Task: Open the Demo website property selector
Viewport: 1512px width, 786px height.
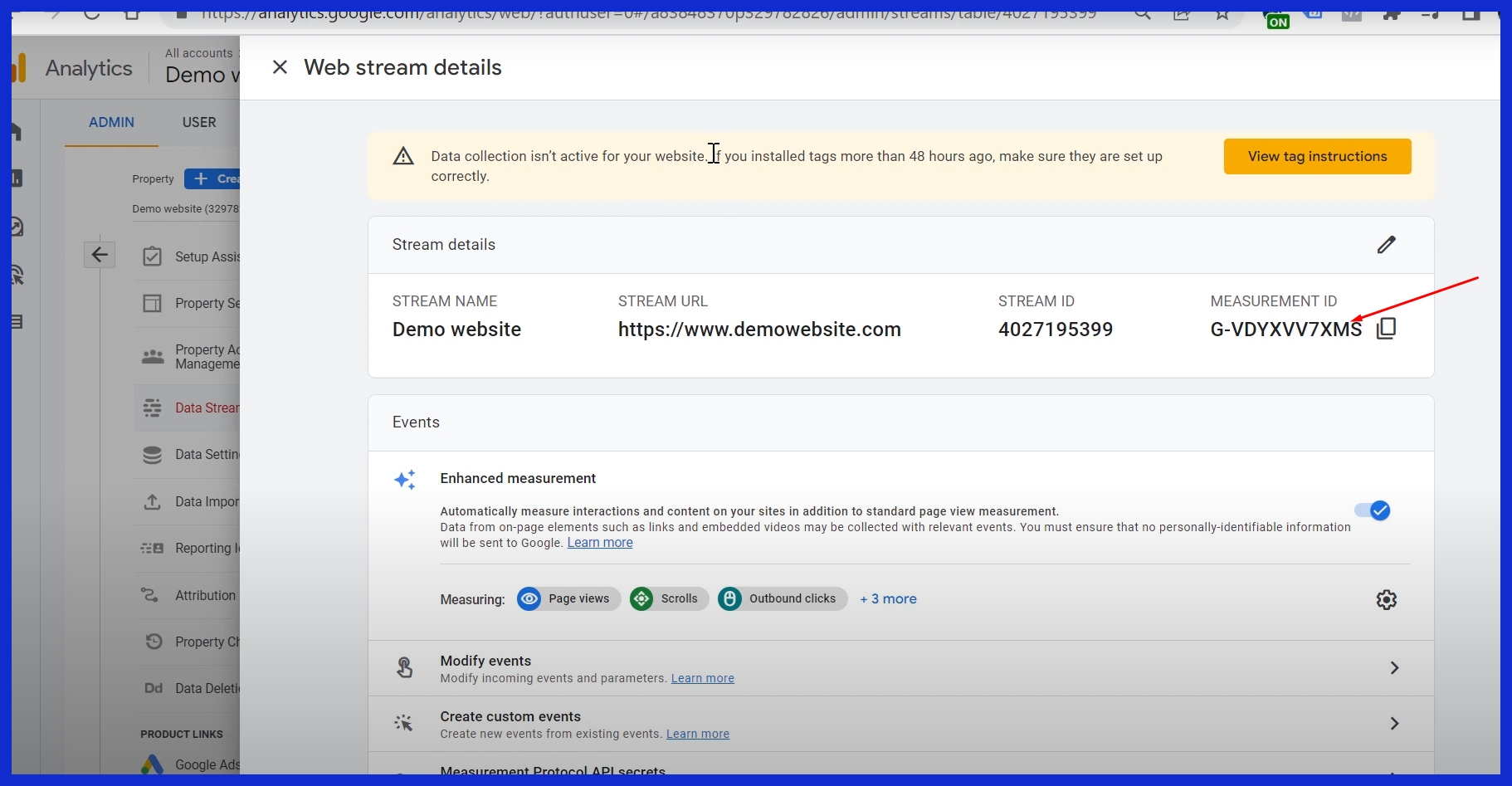Action: pyautogui.click(x=202, y=67)
